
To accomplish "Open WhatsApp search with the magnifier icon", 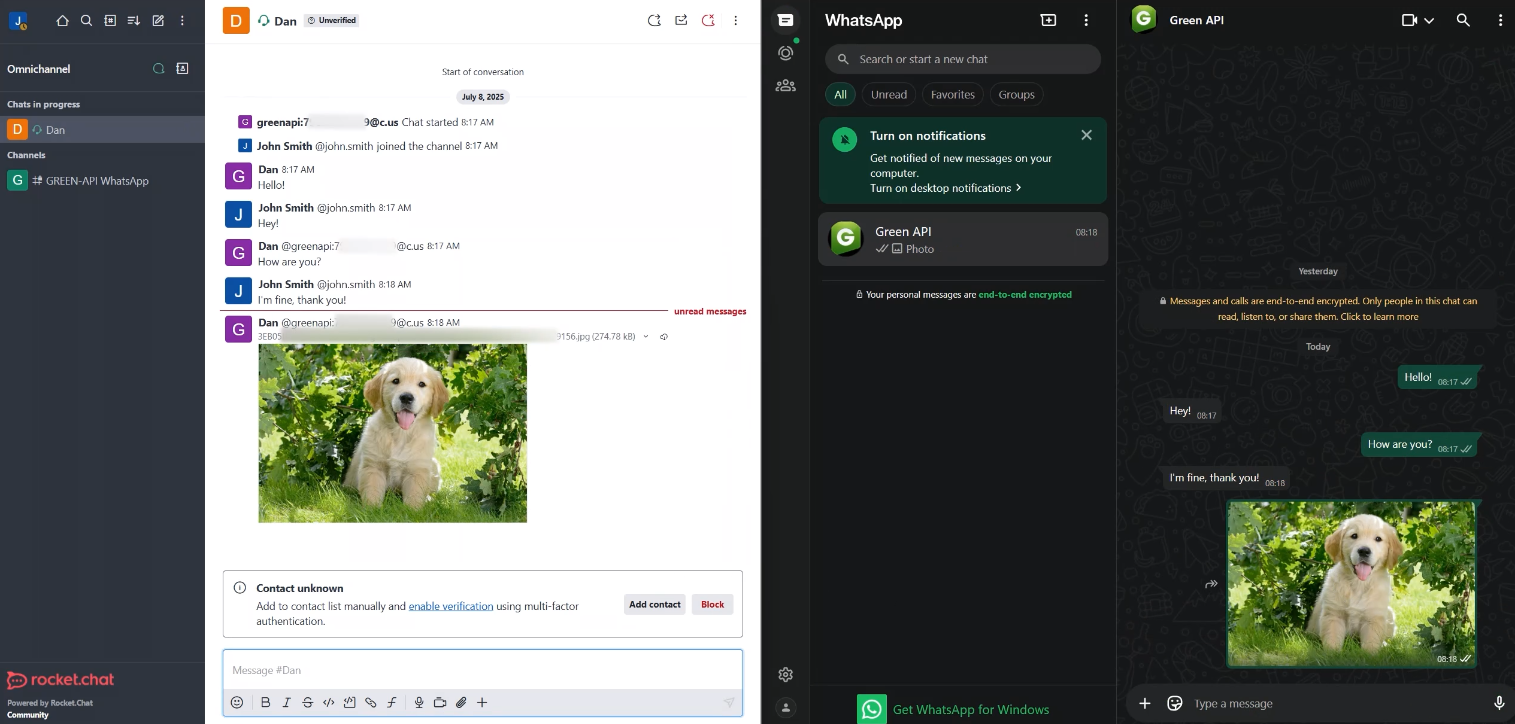I will (1462, 20).
